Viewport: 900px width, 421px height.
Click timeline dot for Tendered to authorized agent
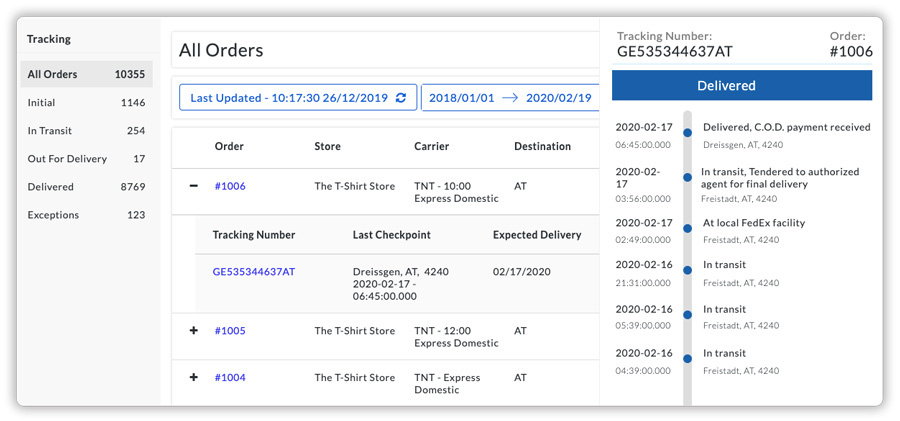pos(687,178)
